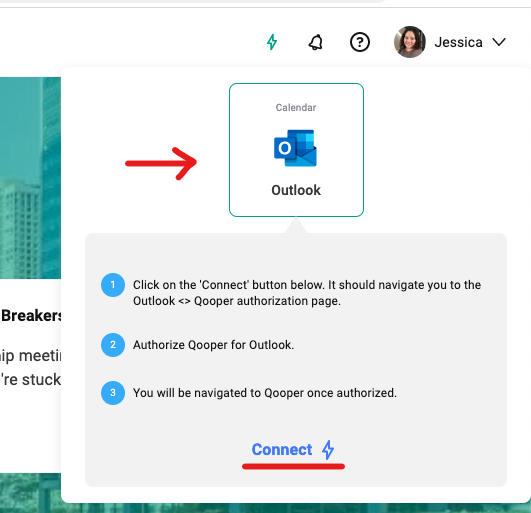Click the 'Outlook' name under the logo

click(x=296, y=190)
